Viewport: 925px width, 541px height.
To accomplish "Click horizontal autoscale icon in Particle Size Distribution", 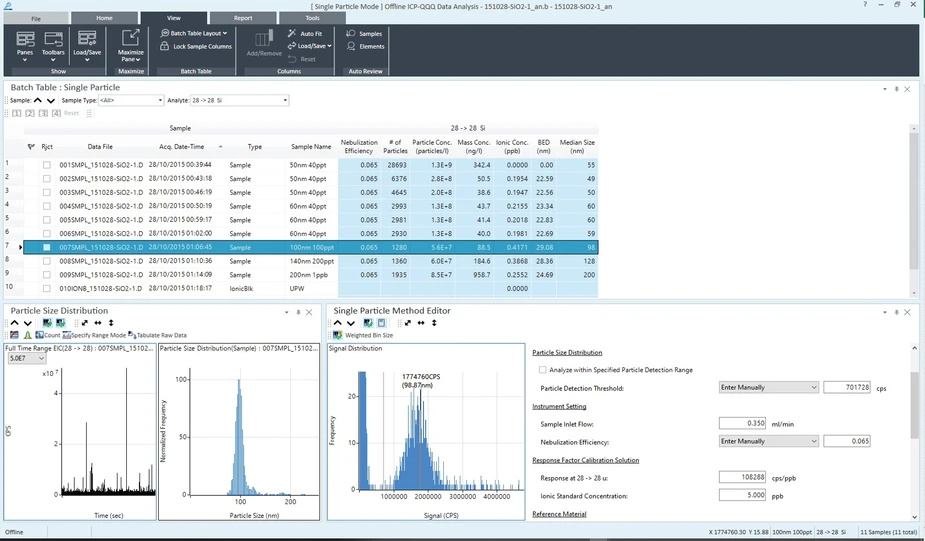I will coord(98,323).
